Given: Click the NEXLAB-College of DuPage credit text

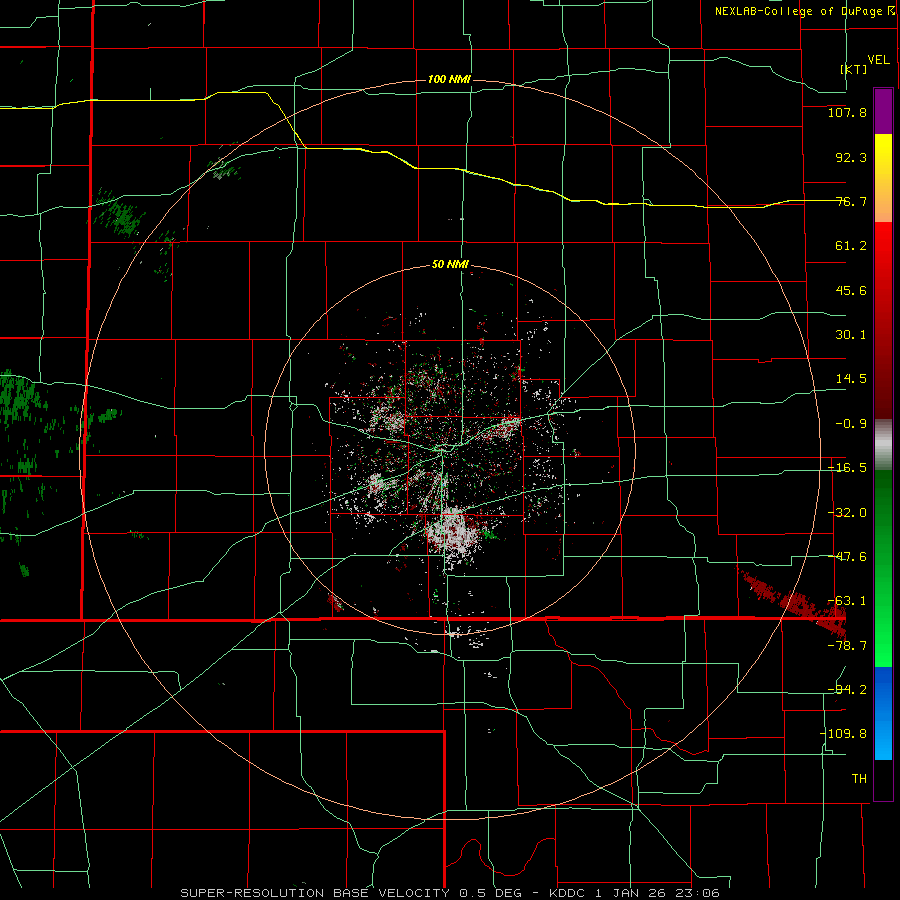Looking at the screenshot, I should 805,11.
